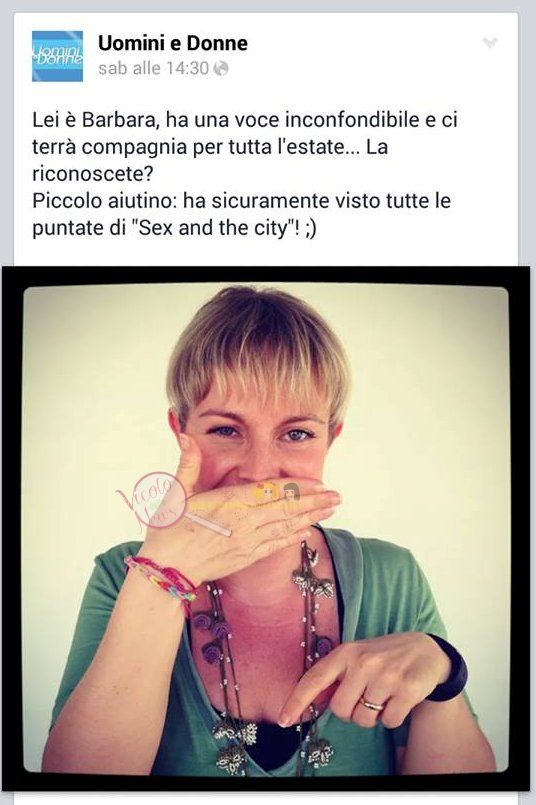Click the gold ring in the photo
Viewport: 536px width, 805px height.
(x=372, y=704)
